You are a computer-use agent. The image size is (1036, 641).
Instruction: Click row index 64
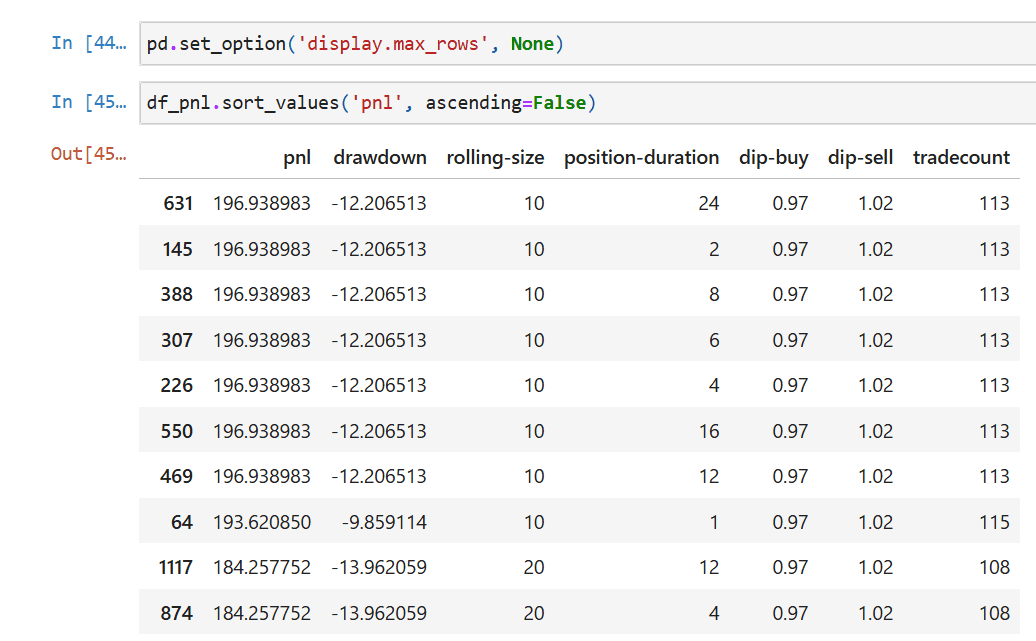182,522
